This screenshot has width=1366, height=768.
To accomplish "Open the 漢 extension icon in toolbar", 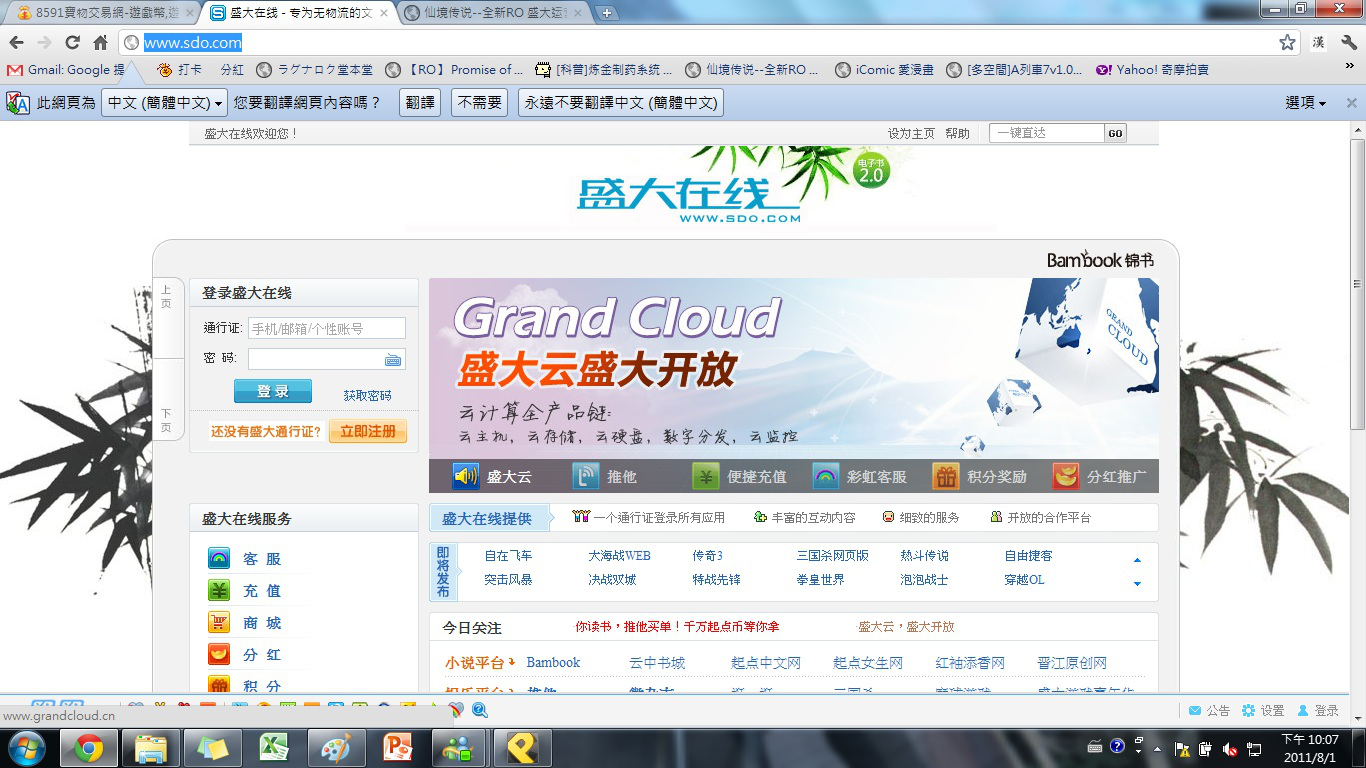I will (x=1319, y=43).
